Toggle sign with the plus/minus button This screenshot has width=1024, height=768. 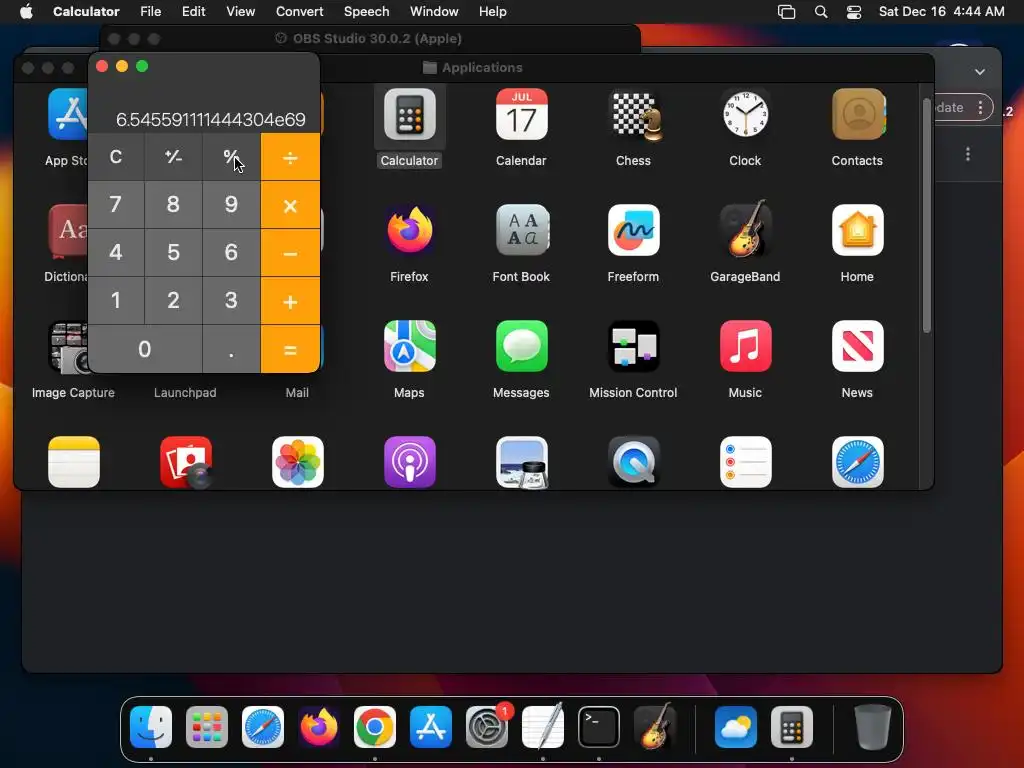click(173, 157)
